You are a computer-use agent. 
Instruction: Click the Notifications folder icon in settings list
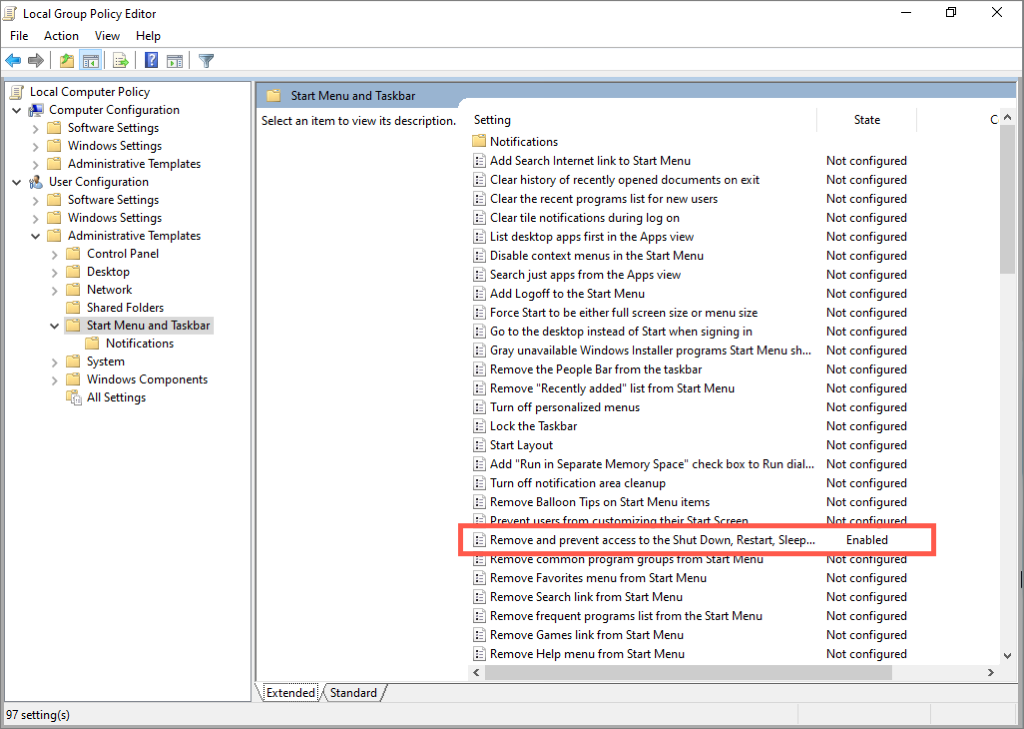tap(479, 141)
